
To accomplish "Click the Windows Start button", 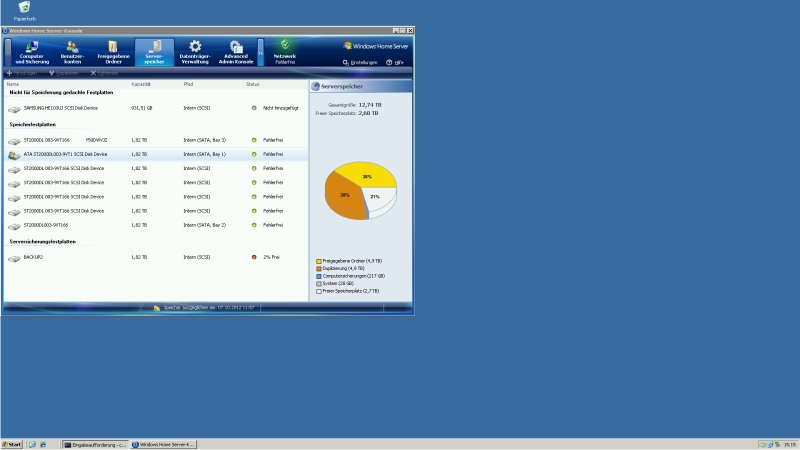I will [13, 444].
